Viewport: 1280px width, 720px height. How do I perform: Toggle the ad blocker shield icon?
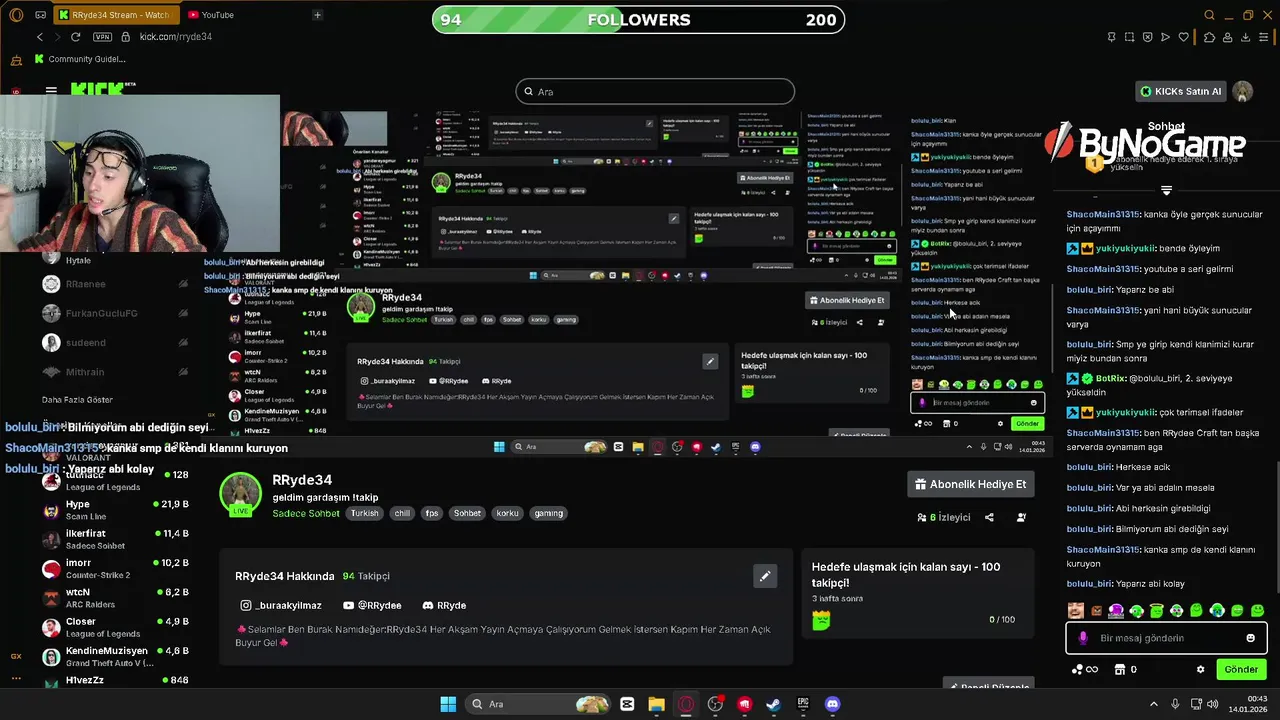point(1147,37)
